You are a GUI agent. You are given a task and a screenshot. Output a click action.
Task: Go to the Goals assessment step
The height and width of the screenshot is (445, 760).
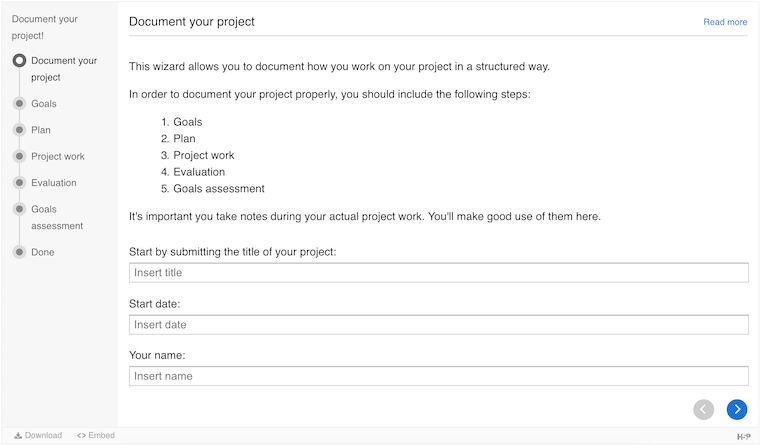[x=57, y=217]
